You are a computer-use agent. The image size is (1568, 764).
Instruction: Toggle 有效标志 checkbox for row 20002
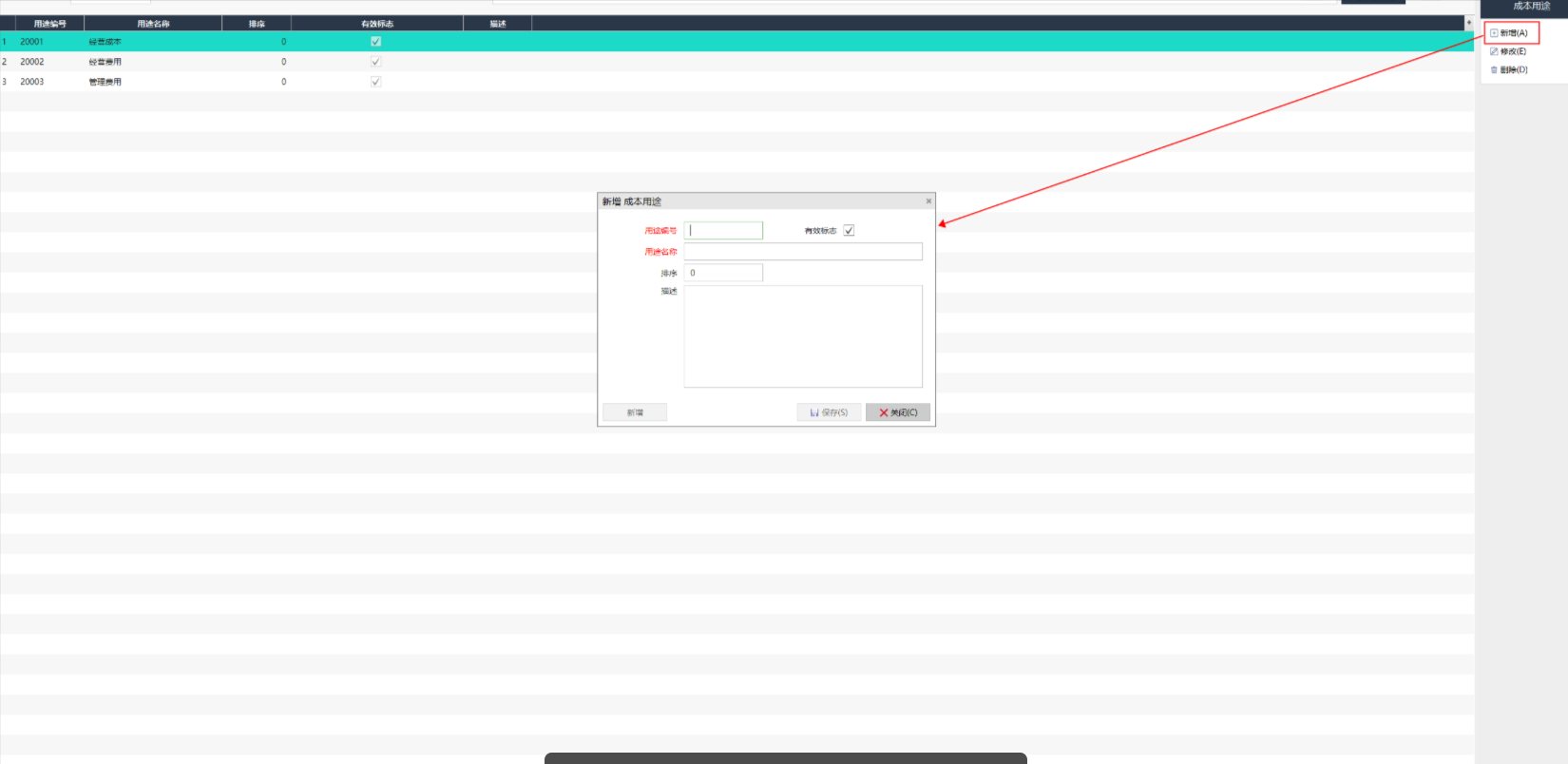(375, 62)
